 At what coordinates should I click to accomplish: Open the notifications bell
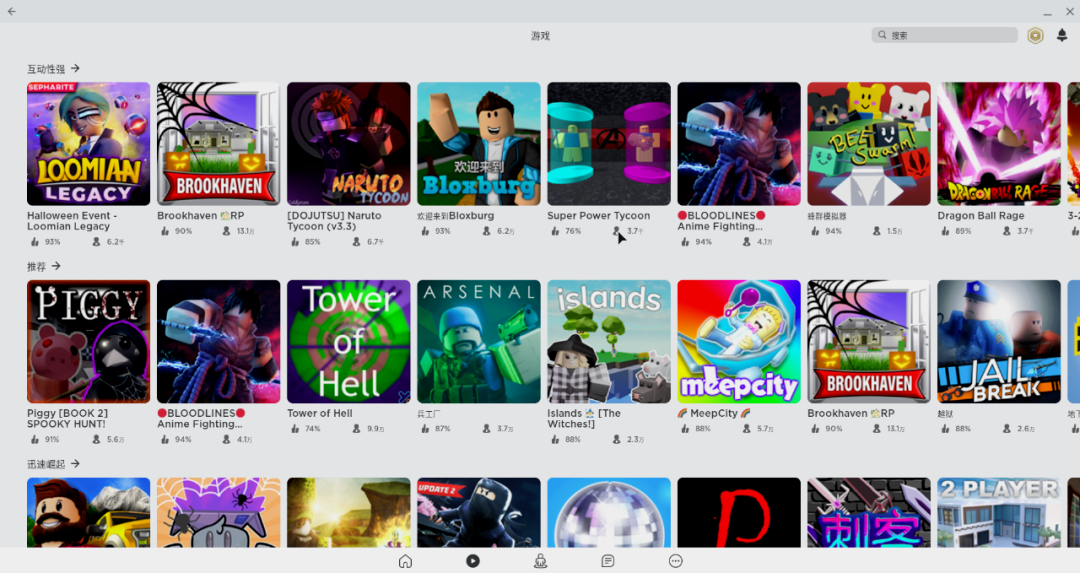(1062, 35)
